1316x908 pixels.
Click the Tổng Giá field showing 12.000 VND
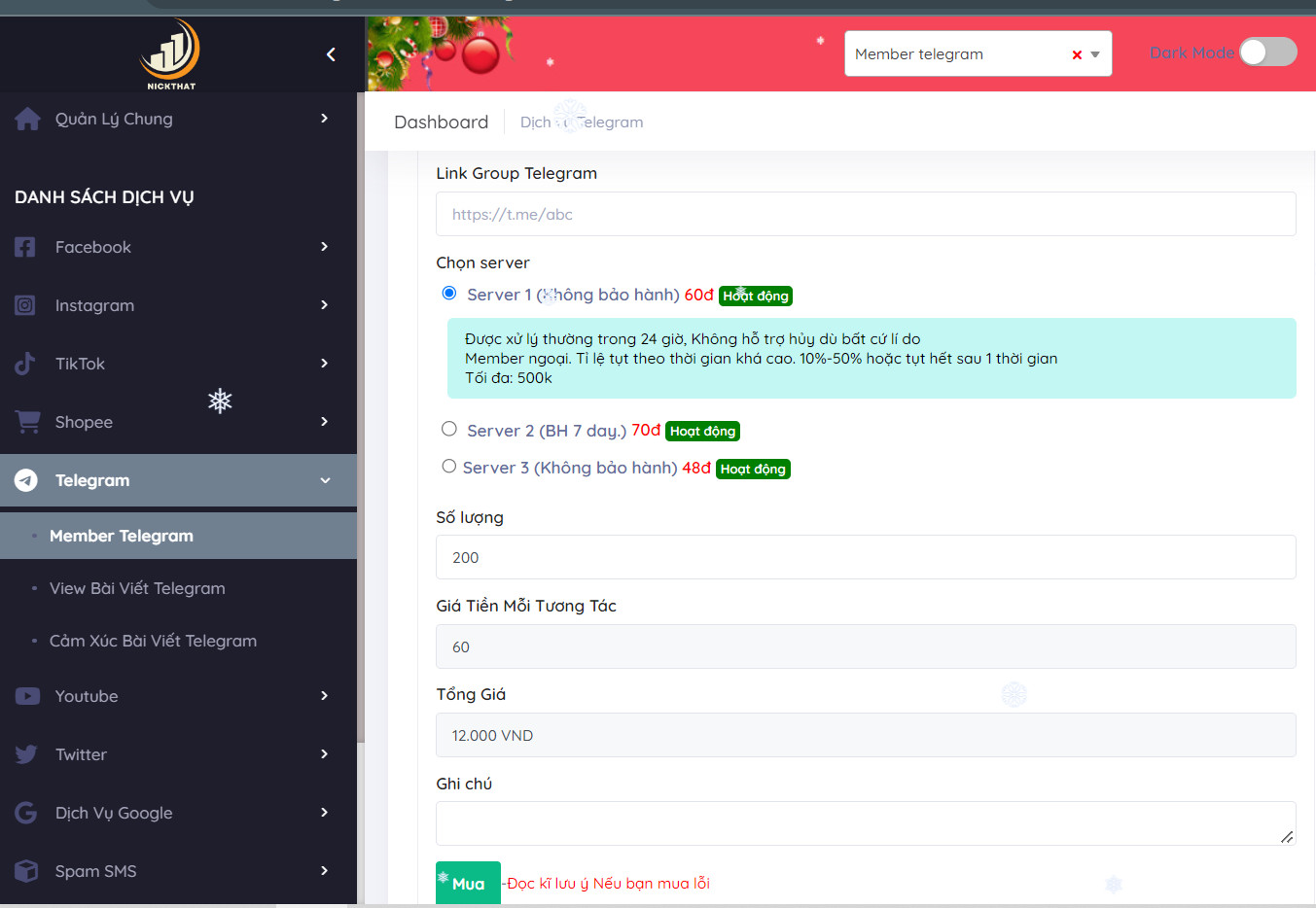[x=866, y=735]
